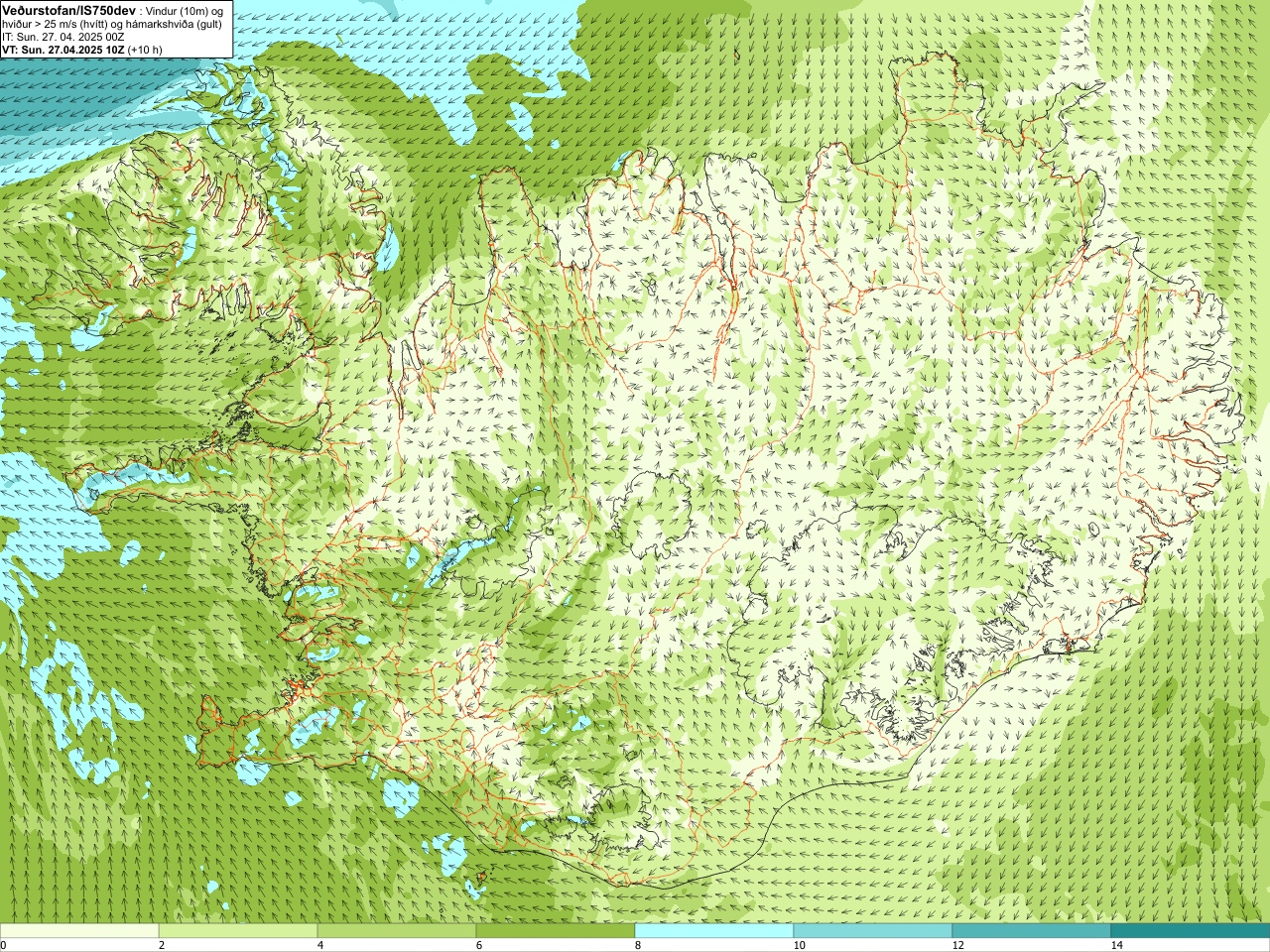Click the legend tick label '6'
This screenshot has width=1270, height=952.
pyautogui.click(x=479, y=945)
